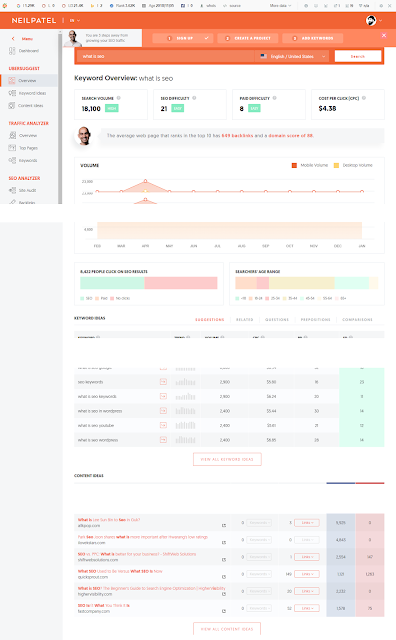This screenshot has width=396, height=640.
Task: Expand Keywords dropdown for allkpop.com row
Action: [x=259, y=522]
